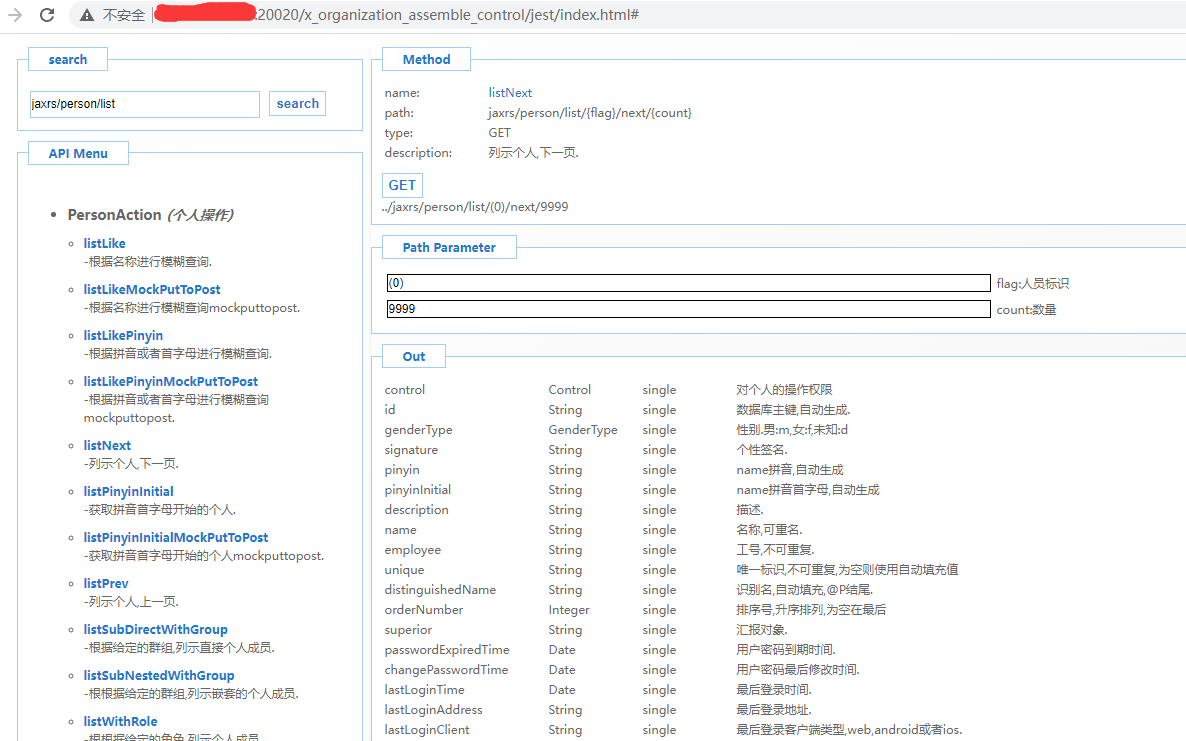Open the listSubNestedWithGroup API link
The width and height of the screenshot is (1186, 741).
coord(159,675)
